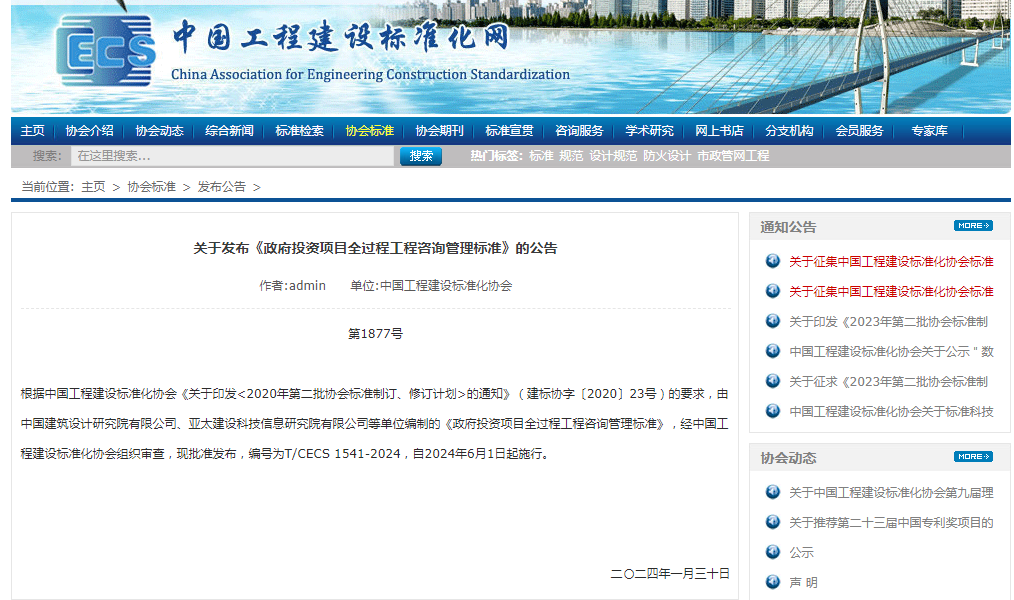1014x600 pixels.
Task: Open the 公示 news link
Action: point(801,553)
